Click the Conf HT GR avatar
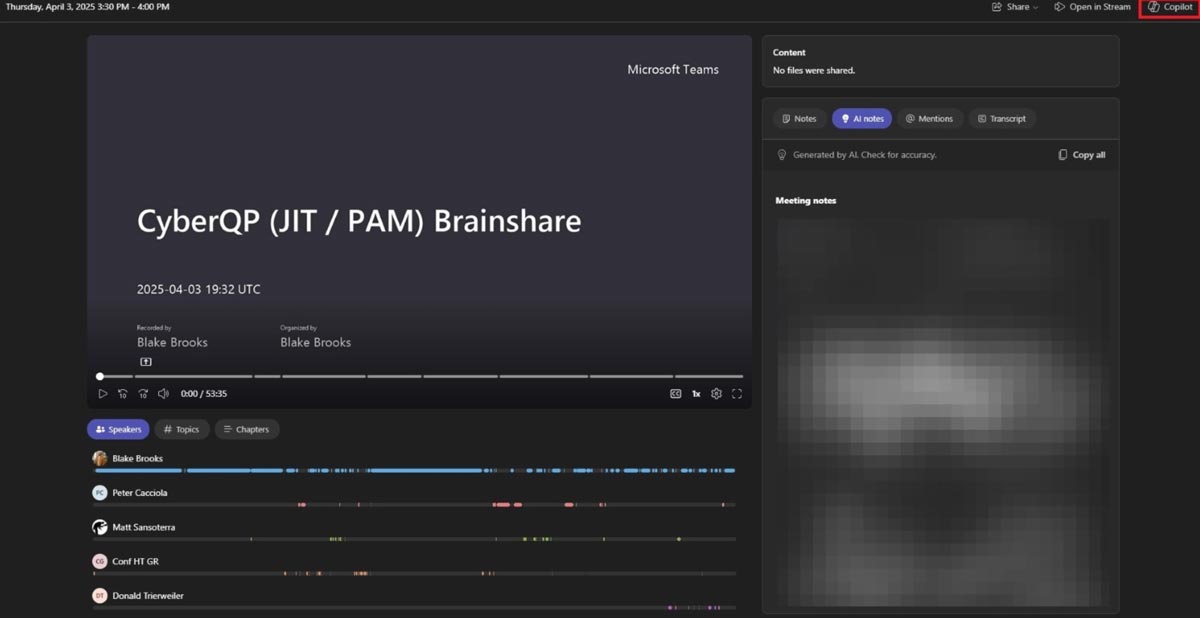This screenshot has width=1200, height=618. [100, 561]
